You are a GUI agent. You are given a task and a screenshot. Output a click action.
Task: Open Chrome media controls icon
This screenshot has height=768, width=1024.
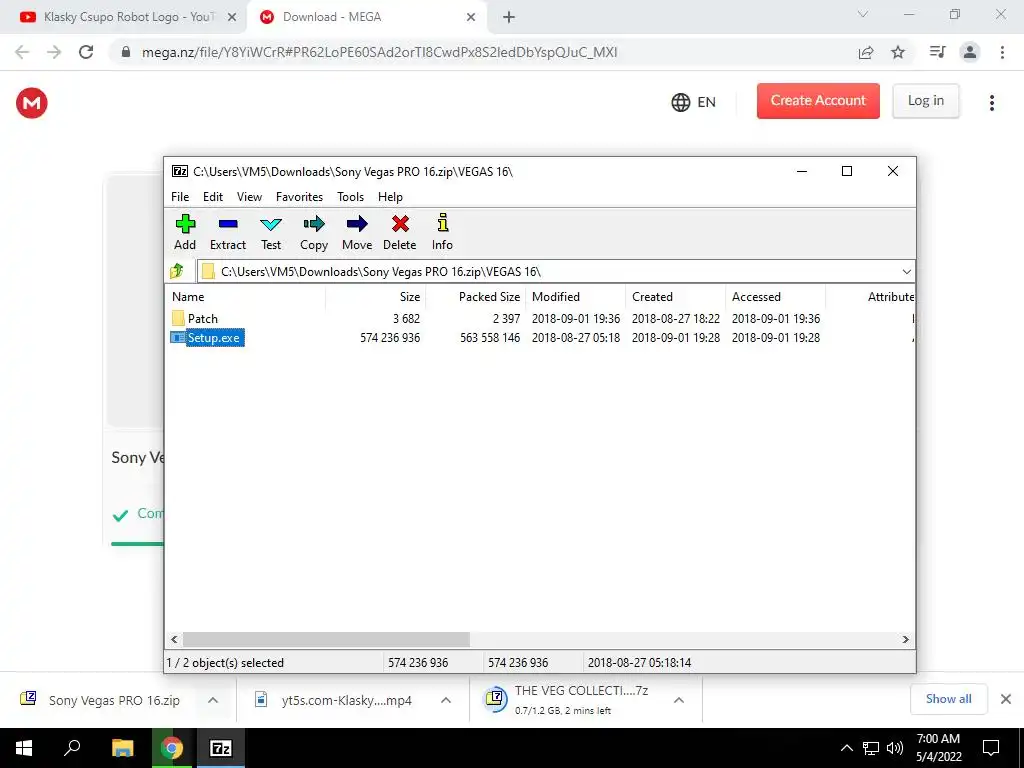point(937,52)
